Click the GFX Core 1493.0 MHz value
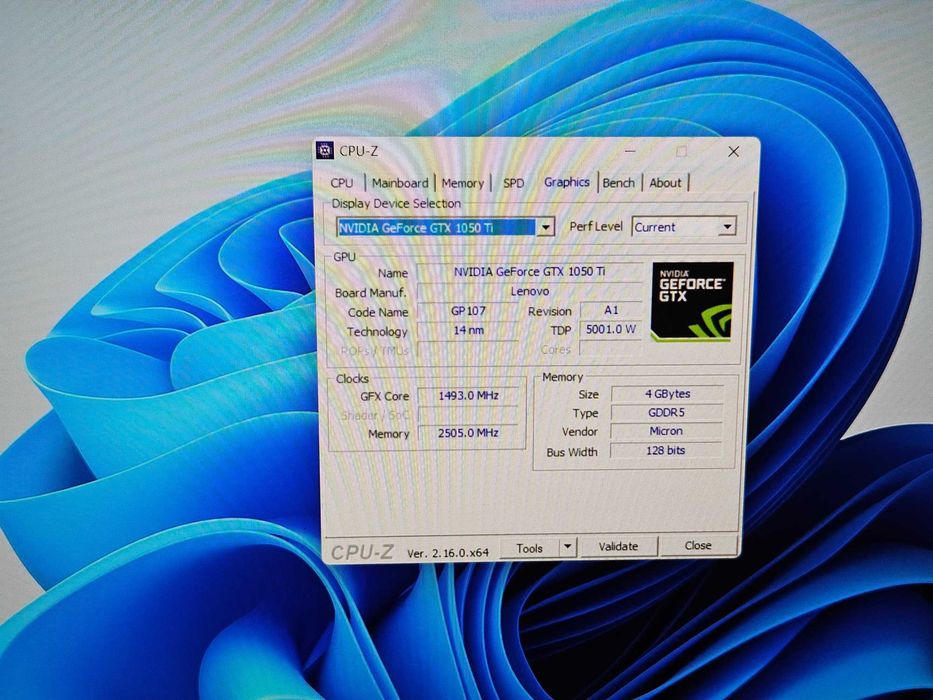 pyautogui.click(x=468, y=395)
